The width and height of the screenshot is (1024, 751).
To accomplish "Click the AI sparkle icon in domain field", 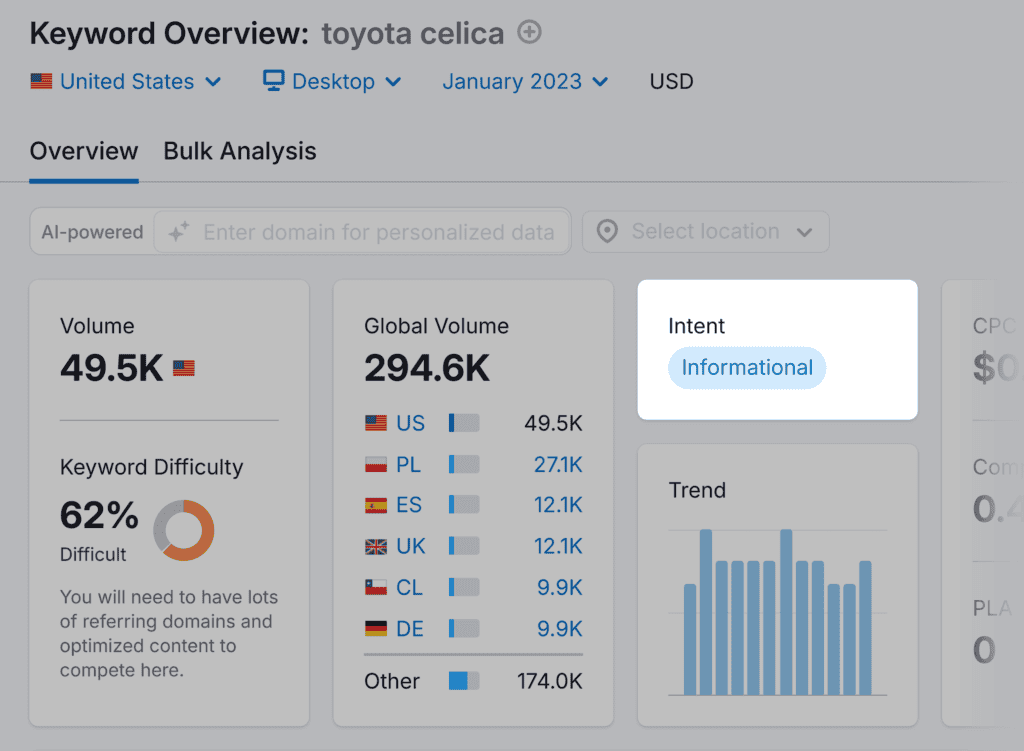I will point(178,232).
